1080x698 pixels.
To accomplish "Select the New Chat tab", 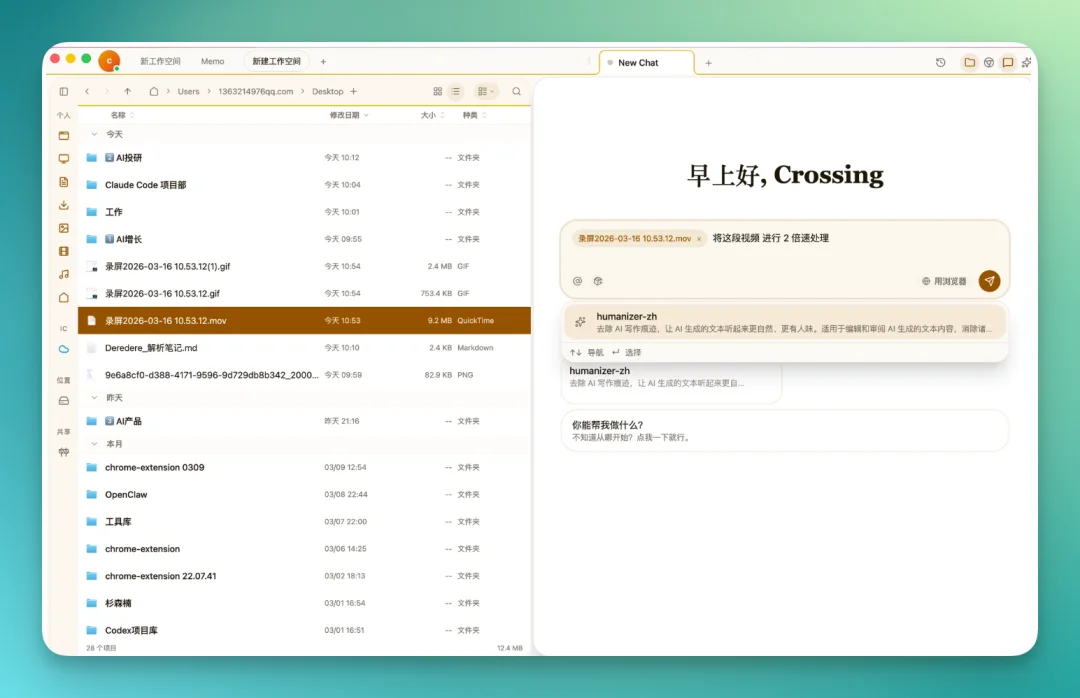I will 644,61.
